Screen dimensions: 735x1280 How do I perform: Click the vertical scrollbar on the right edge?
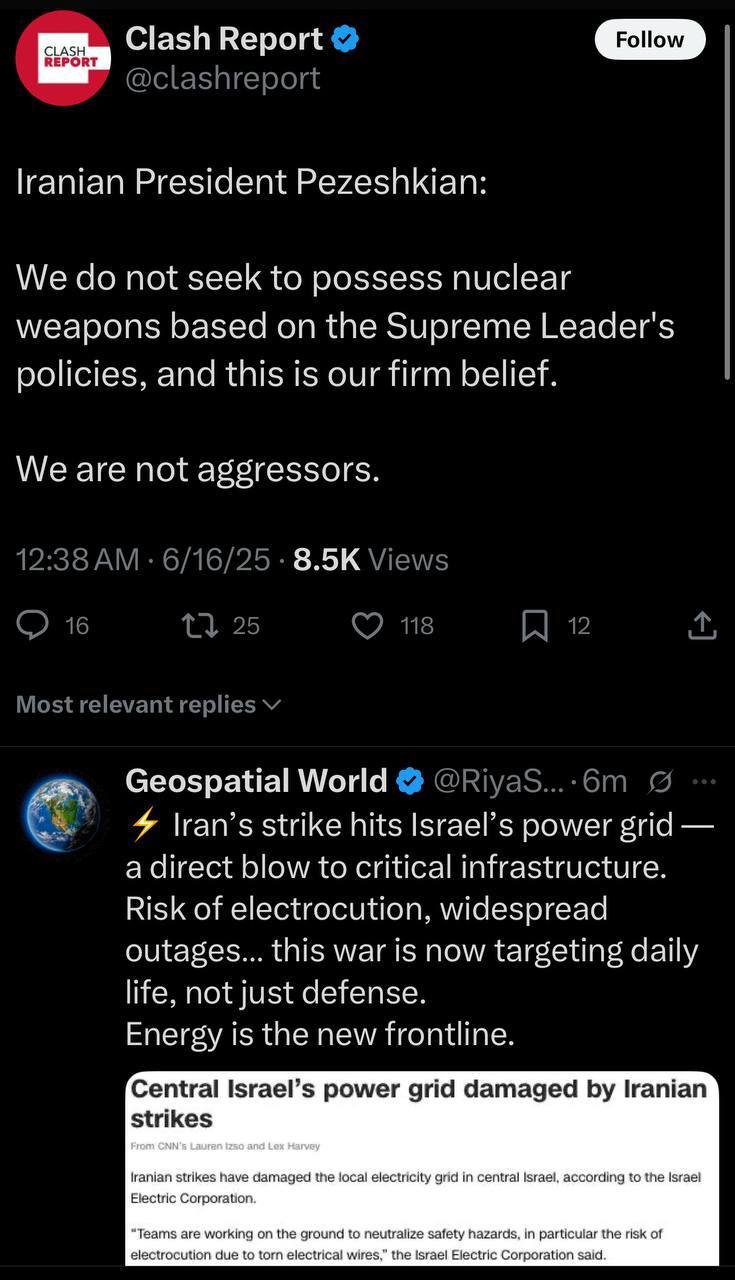[x=728, y=200]
